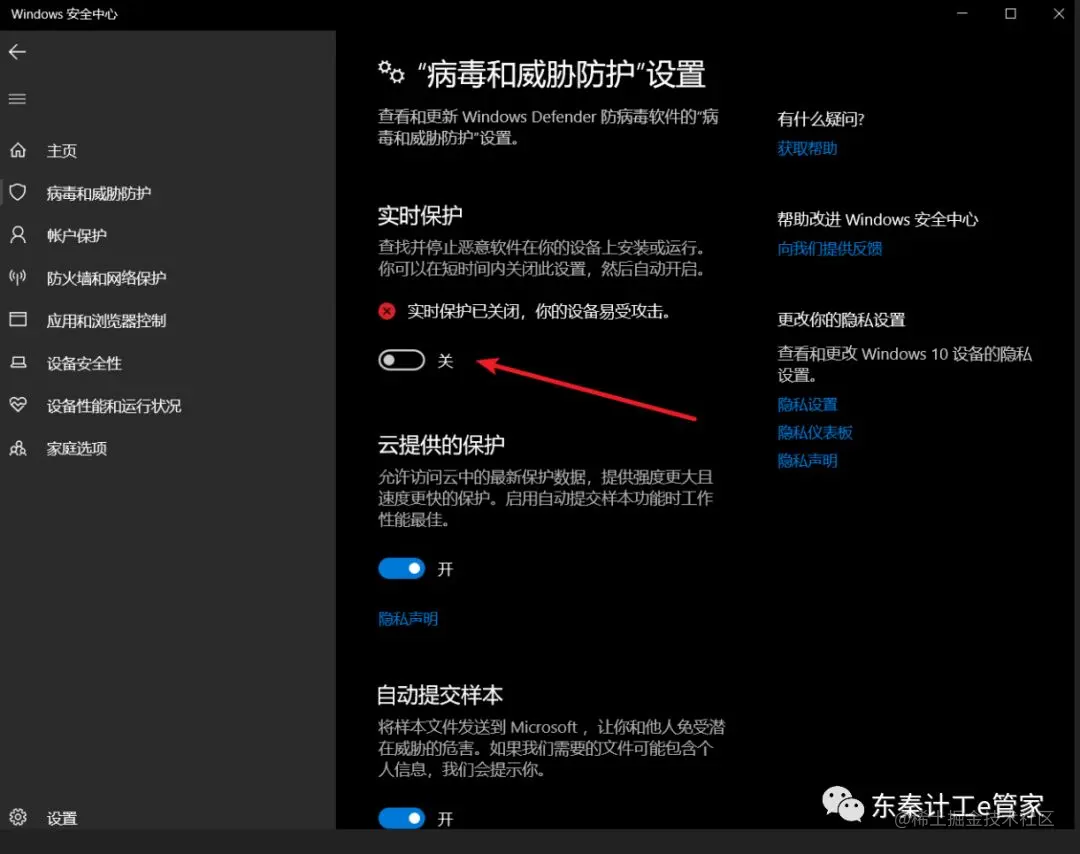Open 帐户保护 settings
Image resolution: width=1080 pixels, height=854 pixels.
pyautogui.click(x=74, y=235)
